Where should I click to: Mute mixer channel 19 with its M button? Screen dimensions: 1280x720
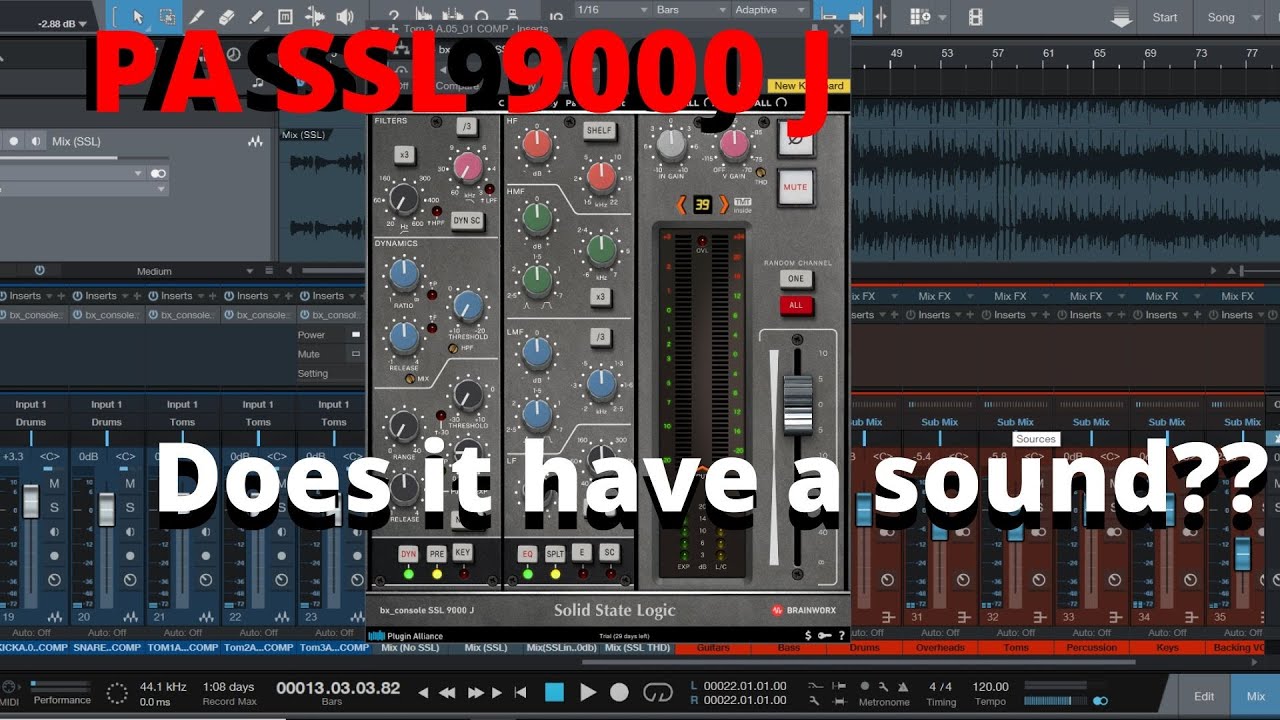[54, 483]
